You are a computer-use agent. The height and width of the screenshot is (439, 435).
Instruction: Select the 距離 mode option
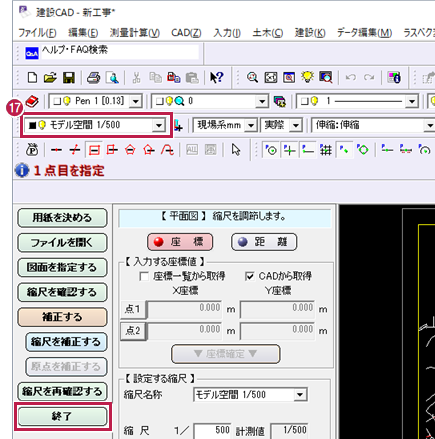[x=264, y=242]
